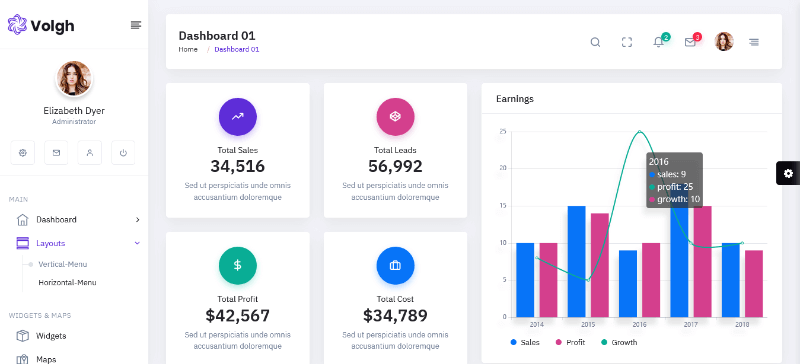Select Horizontal-Menu layout item

tap(67, 282)
